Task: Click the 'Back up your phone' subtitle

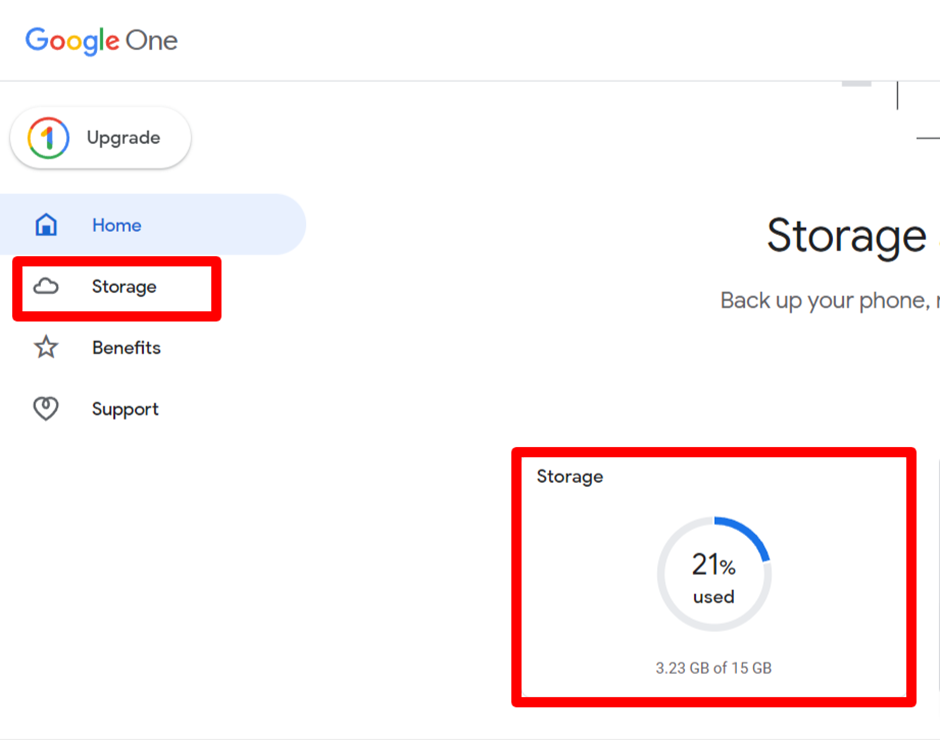Action: [828, 301]
